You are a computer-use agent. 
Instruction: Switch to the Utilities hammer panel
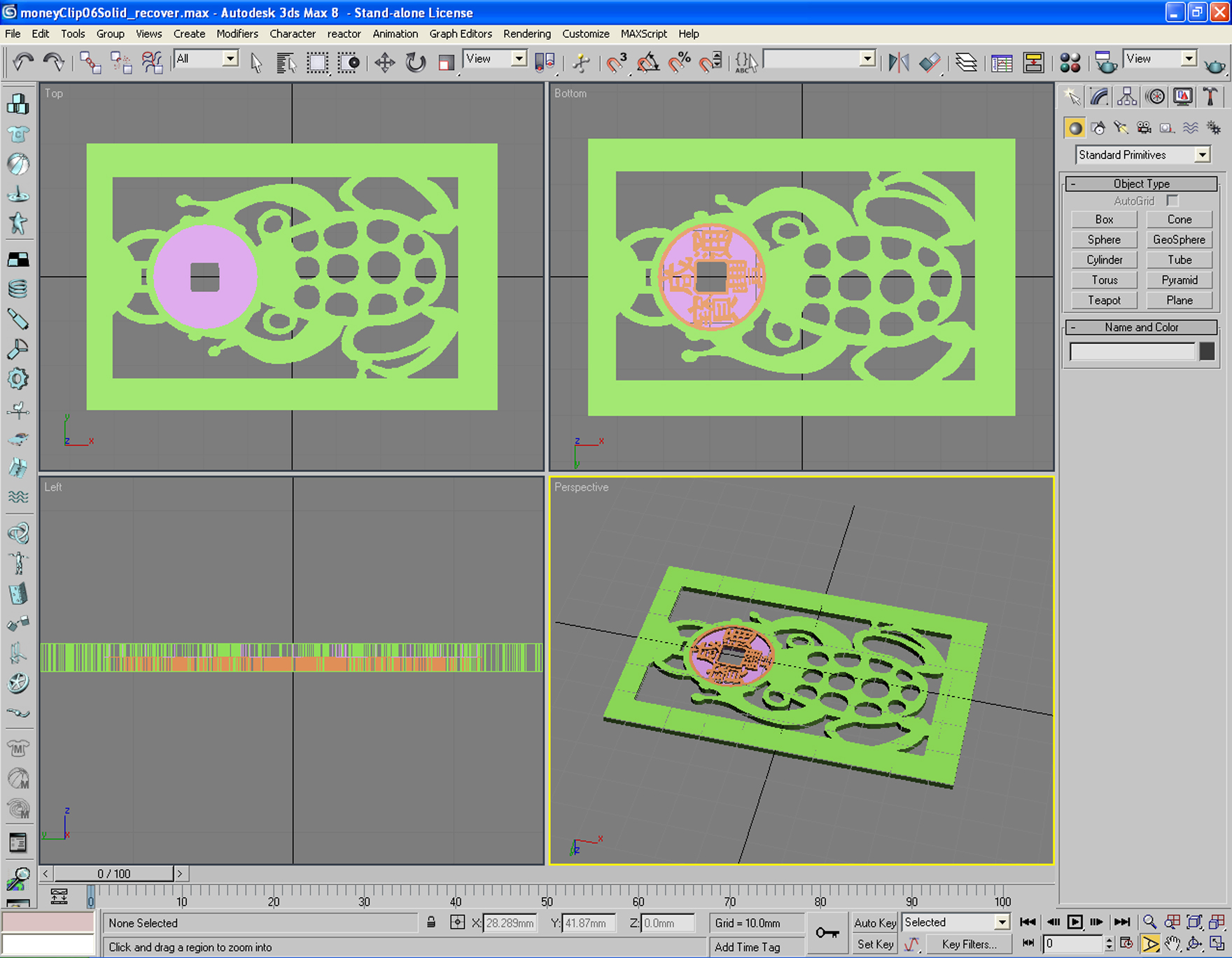coord(1210,97)
